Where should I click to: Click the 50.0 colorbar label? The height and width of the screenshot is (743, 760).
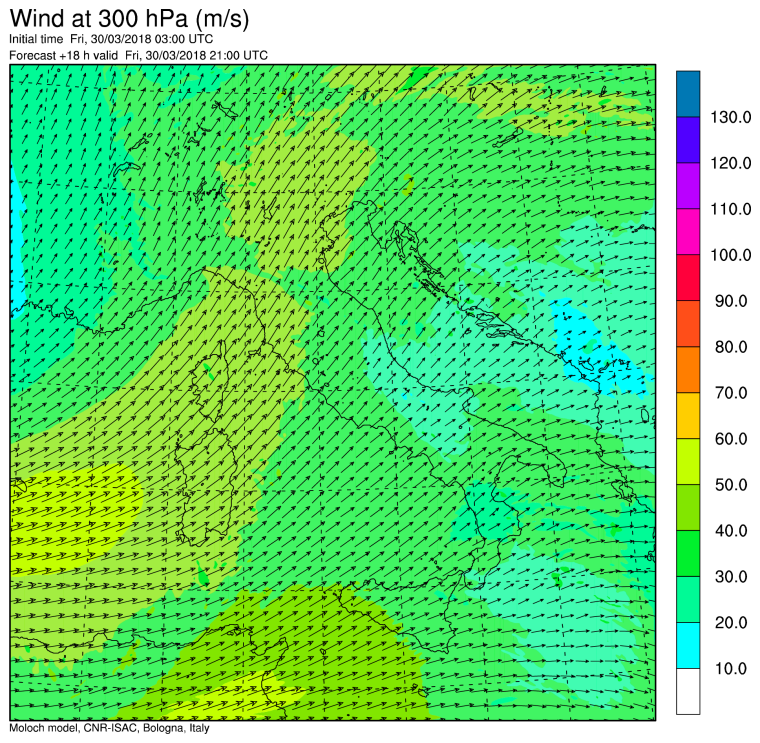tap(731, 485)
